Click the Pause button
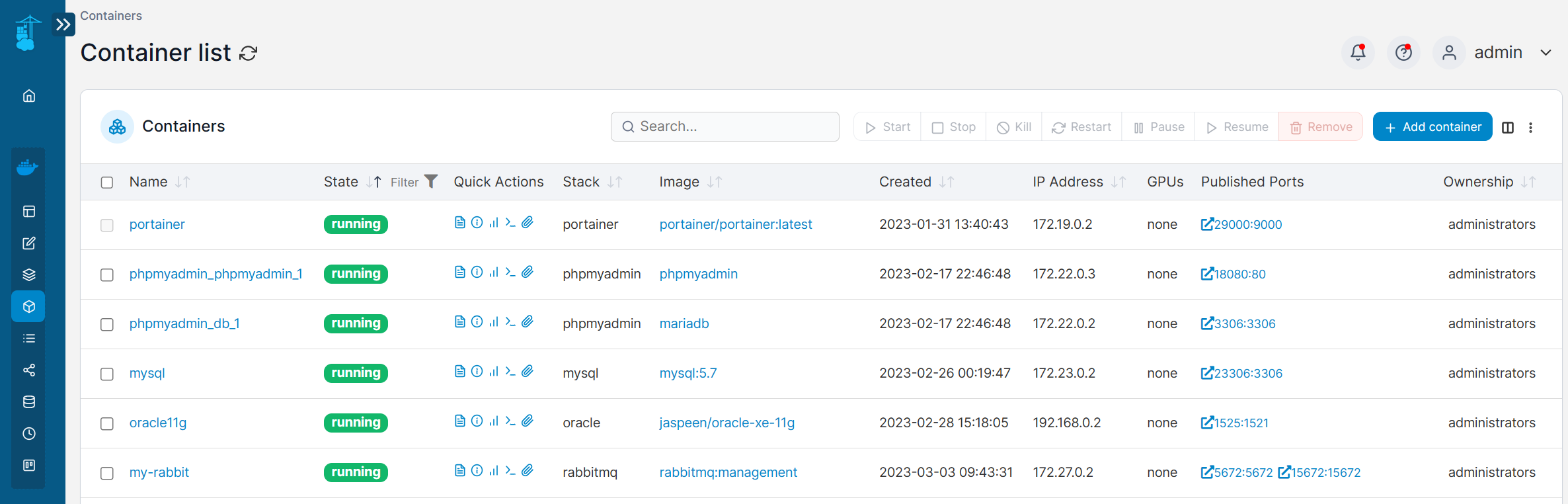Image resolution: width=1568 pixels, height=504 pixels. (x=1158, y=127)
